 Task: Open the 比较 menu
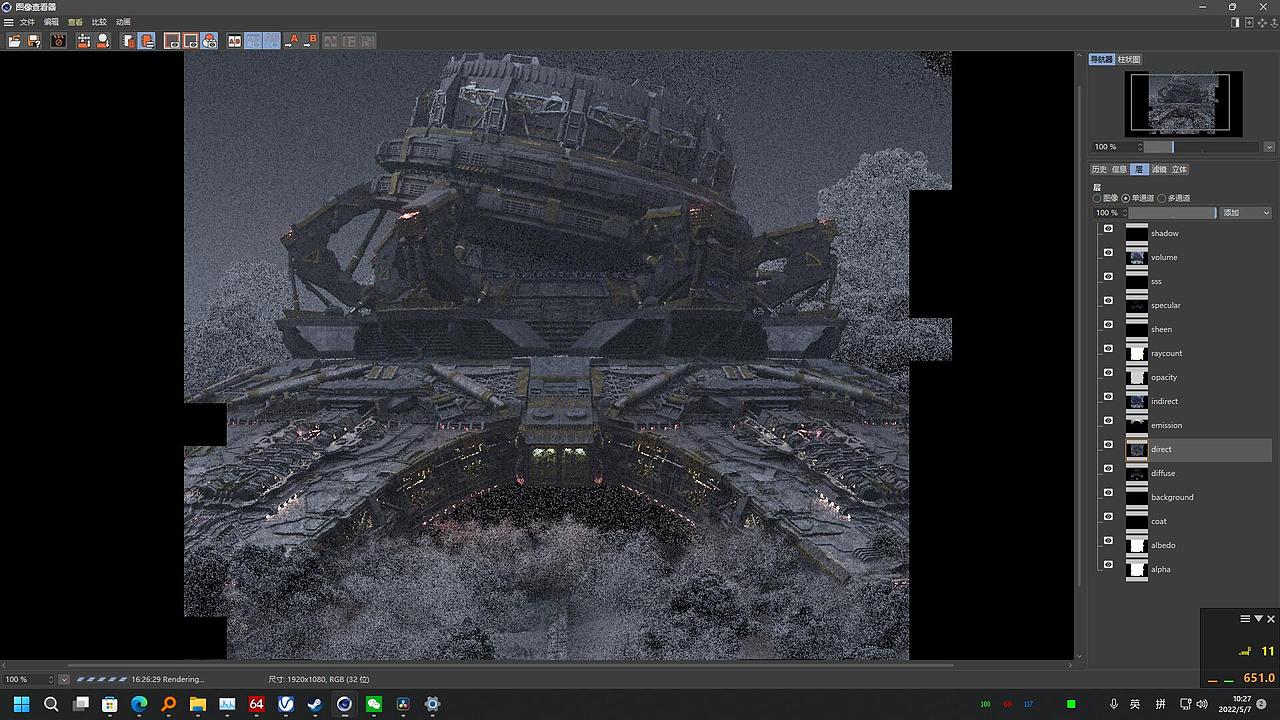(99, 22)
